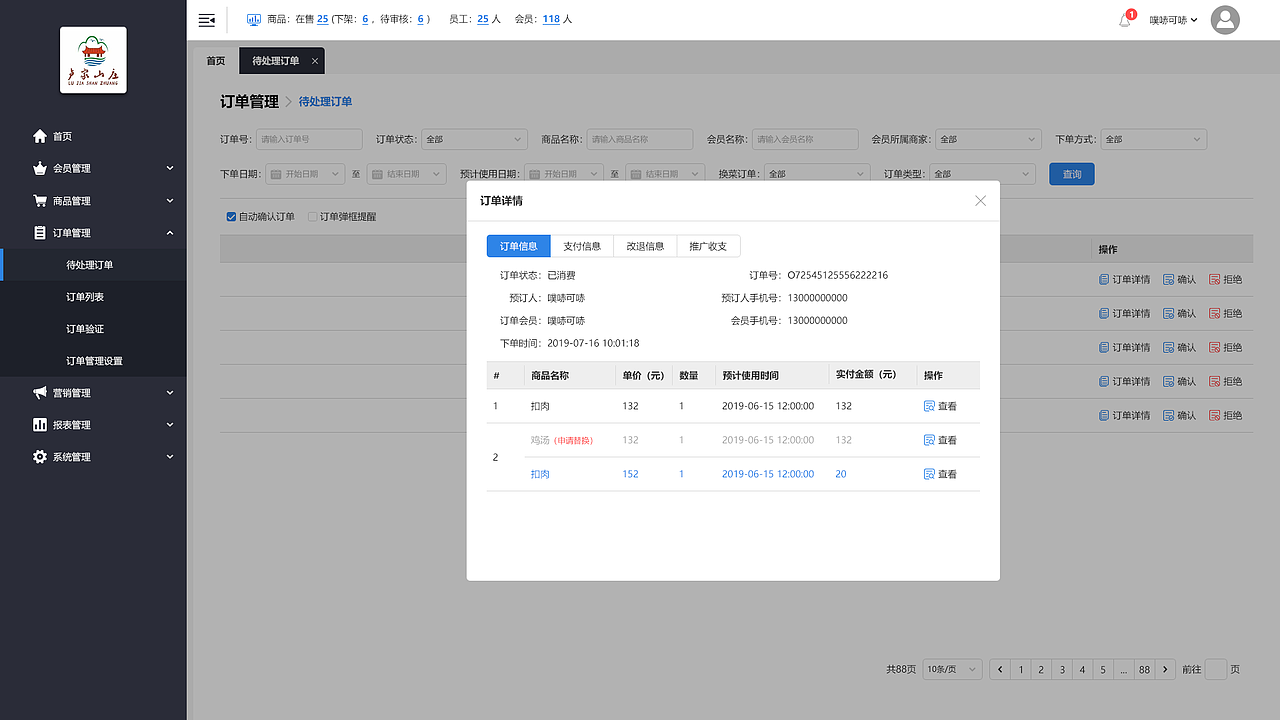Viewport: 1280px width, 720px height.
Task: Click the cart icon for 商品管理
Action: (40, 201)
